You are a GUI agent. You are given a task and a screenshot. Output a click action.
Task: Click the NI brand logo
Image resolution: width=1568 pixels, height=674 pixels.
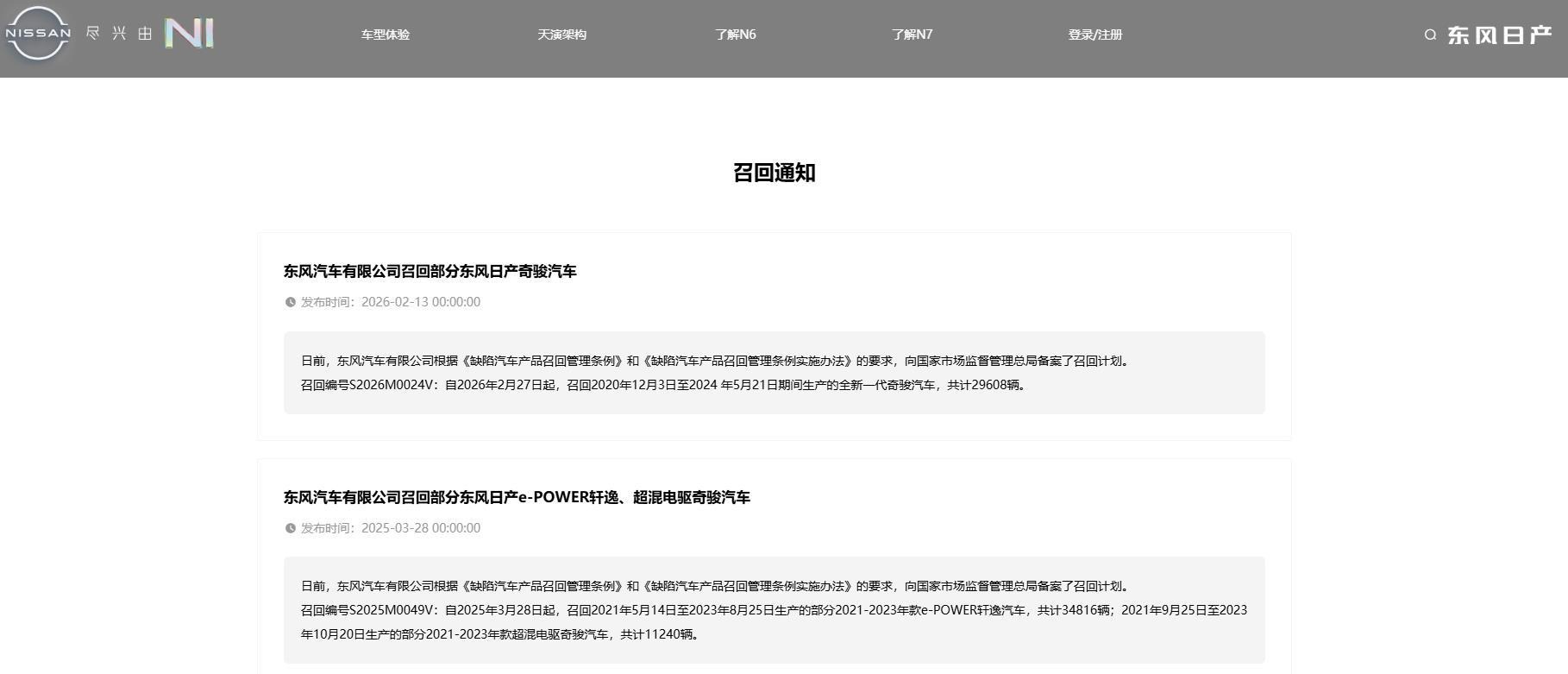(190, 34)
